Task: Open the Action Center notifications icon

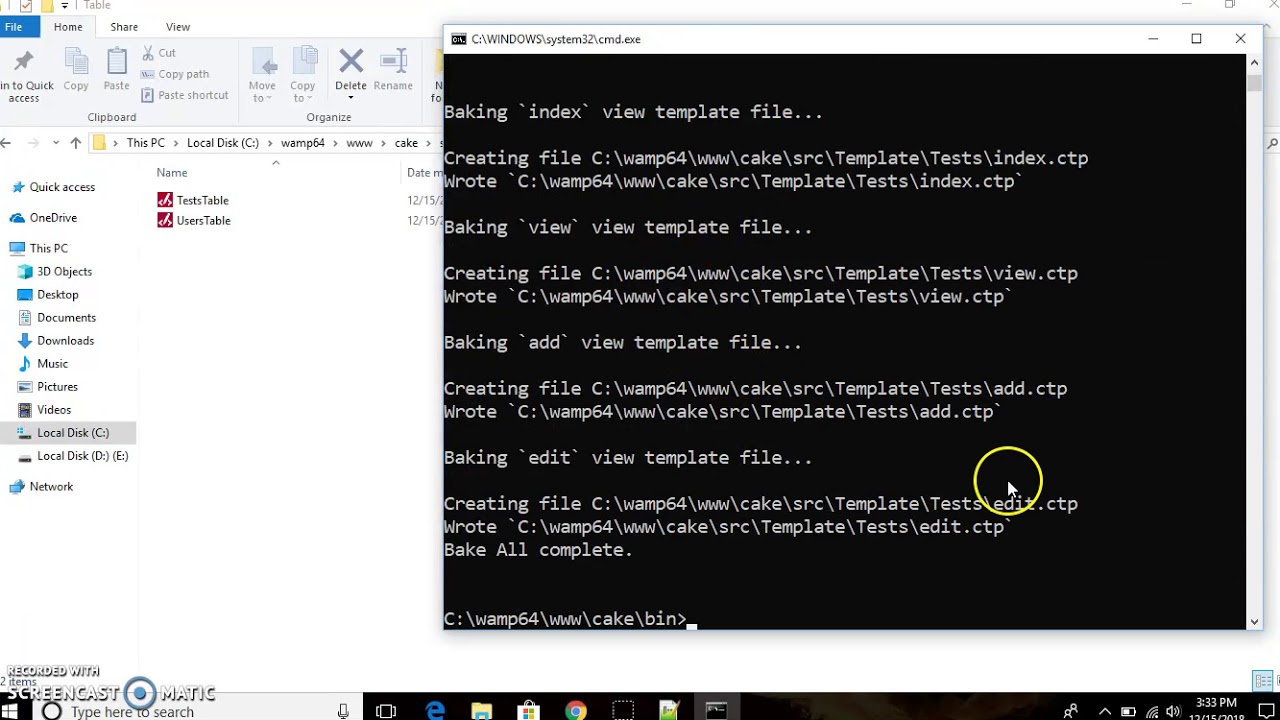Action: (1266, 711)
